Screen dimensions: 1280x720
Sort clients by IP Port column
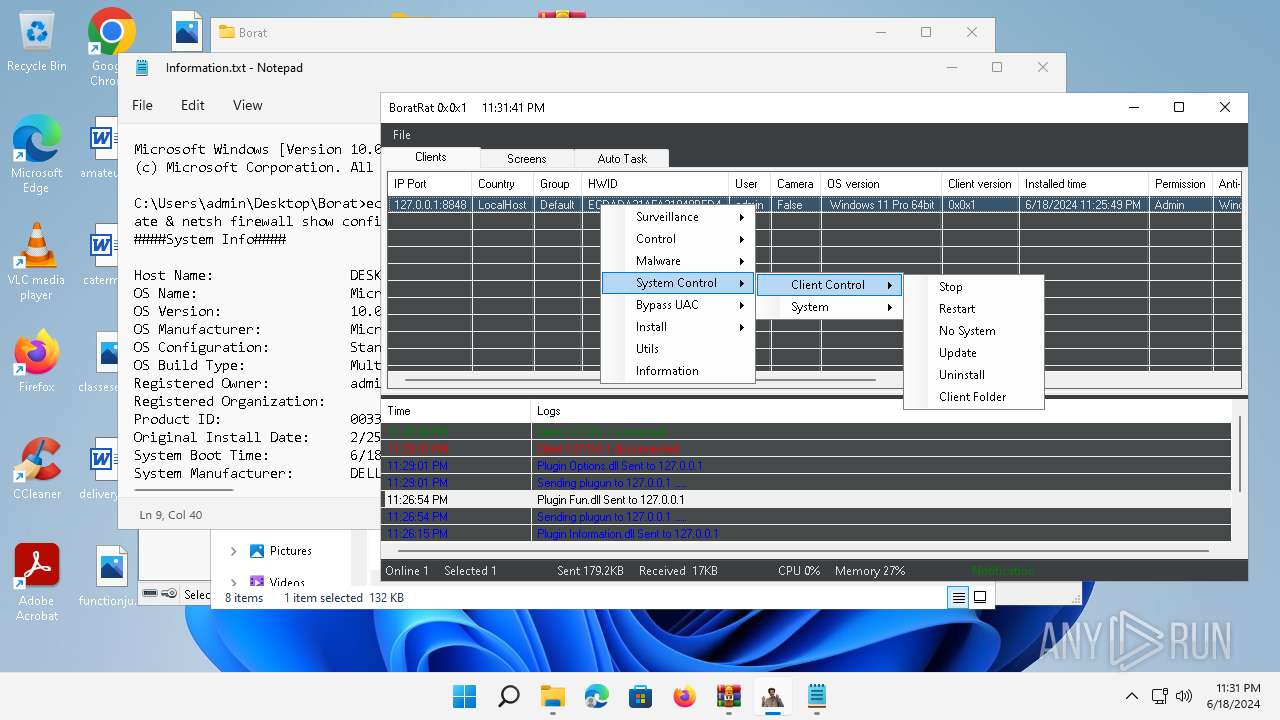429,184
